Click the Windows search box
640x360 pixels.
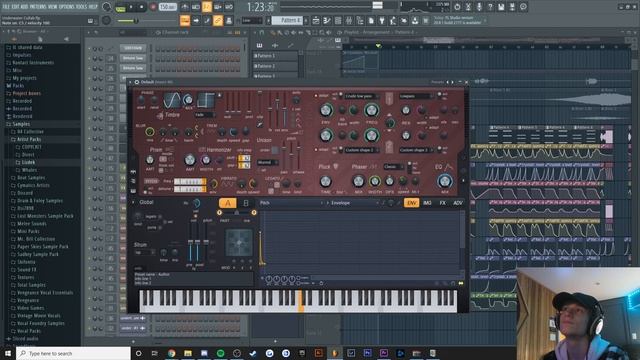[73, 353]
